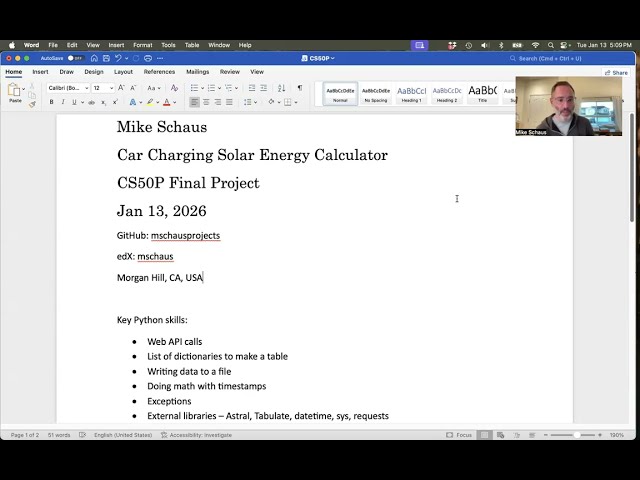This screenshot has height=480, width=640.
Task: Open the Change Case dropdown
Action: point(153,88)
